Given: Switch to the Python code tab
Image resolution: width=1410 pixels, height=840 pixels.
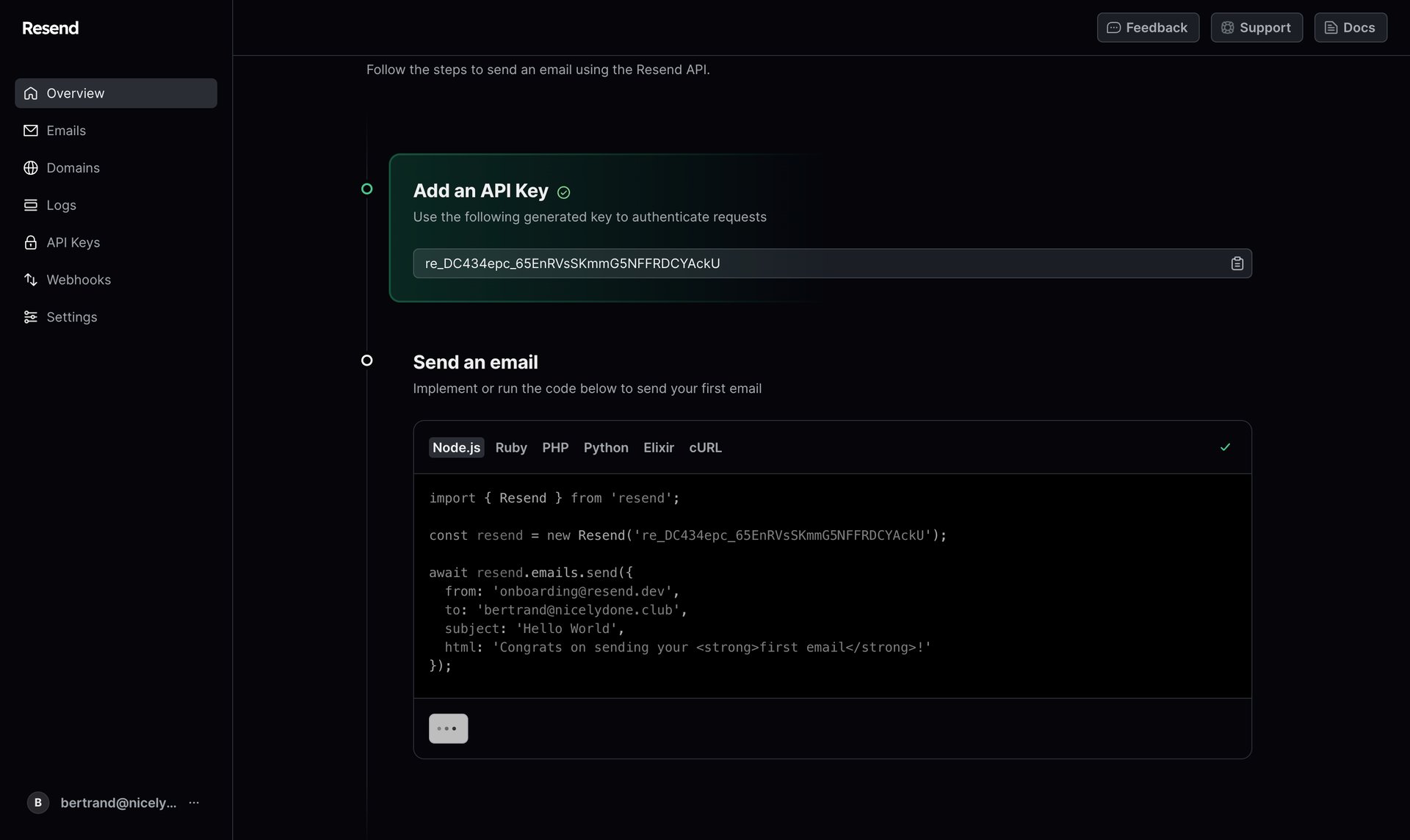Looking at the screenshot, I should pos(605,447).
